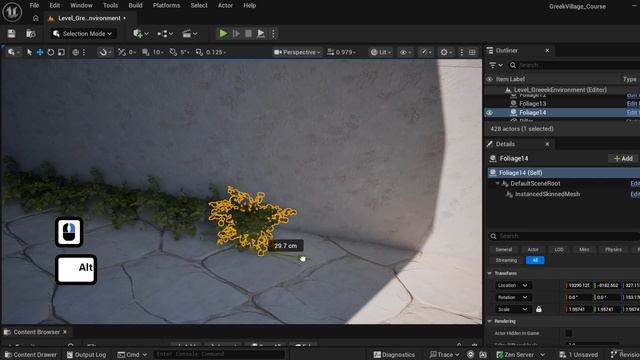Open the Build menu
This screenshot has width=640, height=360.
pos(135,6)
